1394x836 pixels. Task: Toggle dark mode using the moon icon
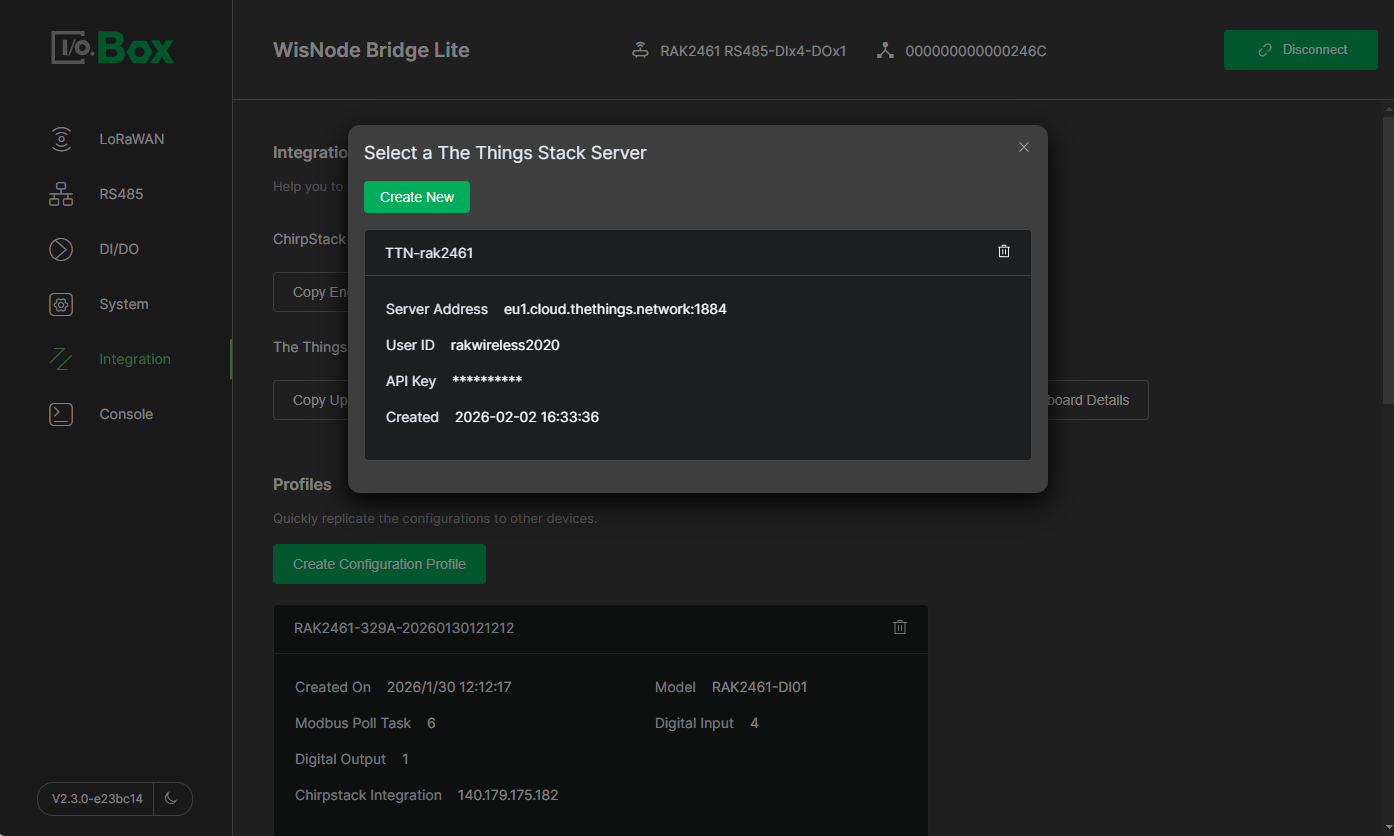[171, 799]
